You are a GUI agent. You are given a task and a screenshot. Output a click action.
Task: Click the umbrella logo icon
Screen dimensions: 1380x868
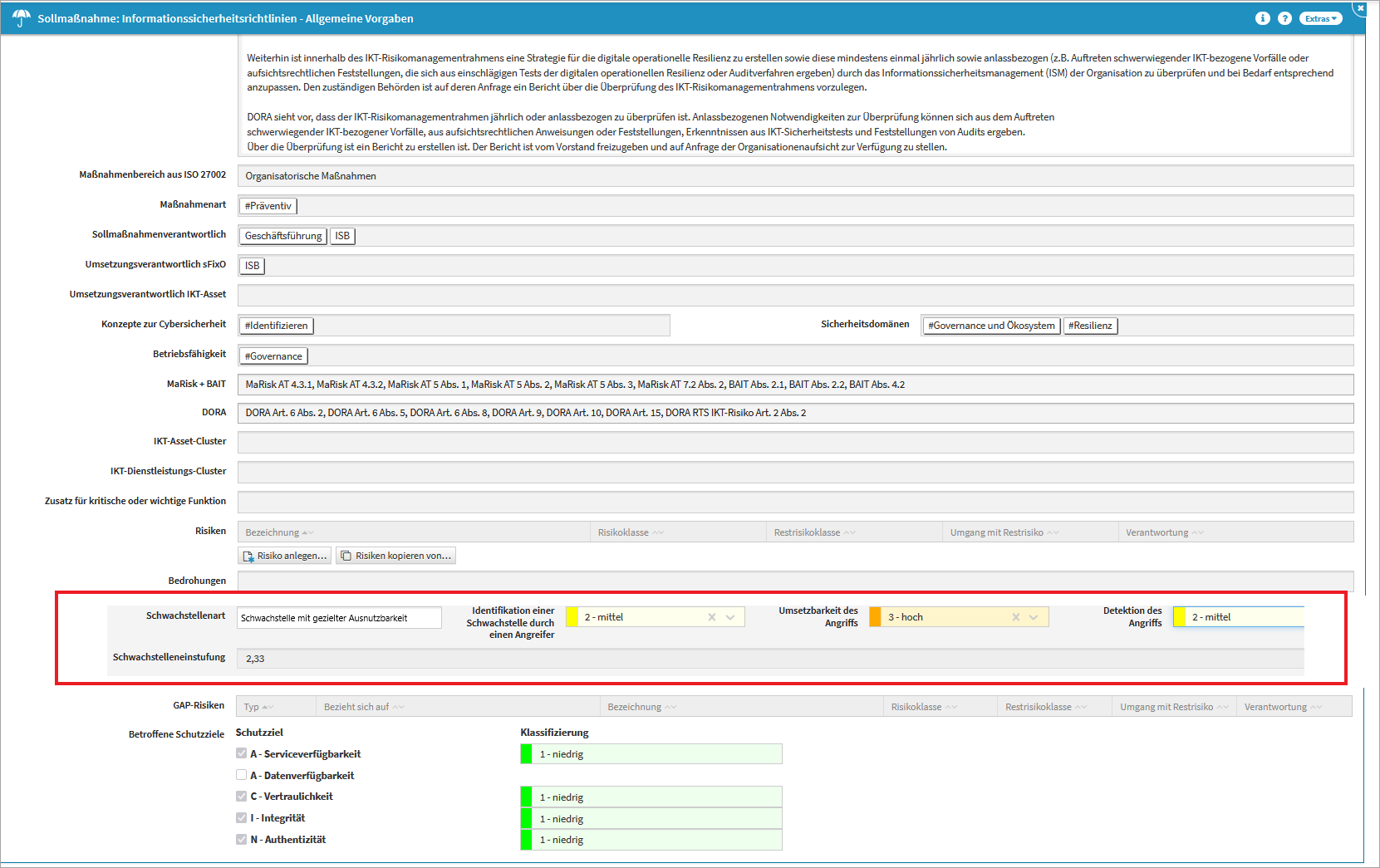pos(20,17)
